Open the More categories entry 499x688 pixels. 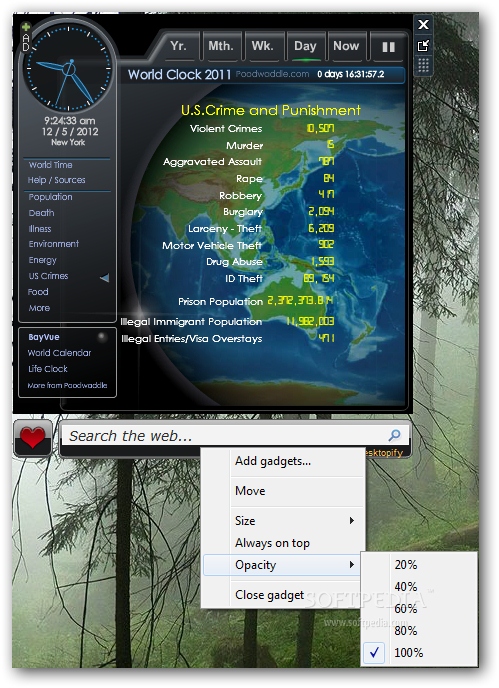[x=39, y=308]
